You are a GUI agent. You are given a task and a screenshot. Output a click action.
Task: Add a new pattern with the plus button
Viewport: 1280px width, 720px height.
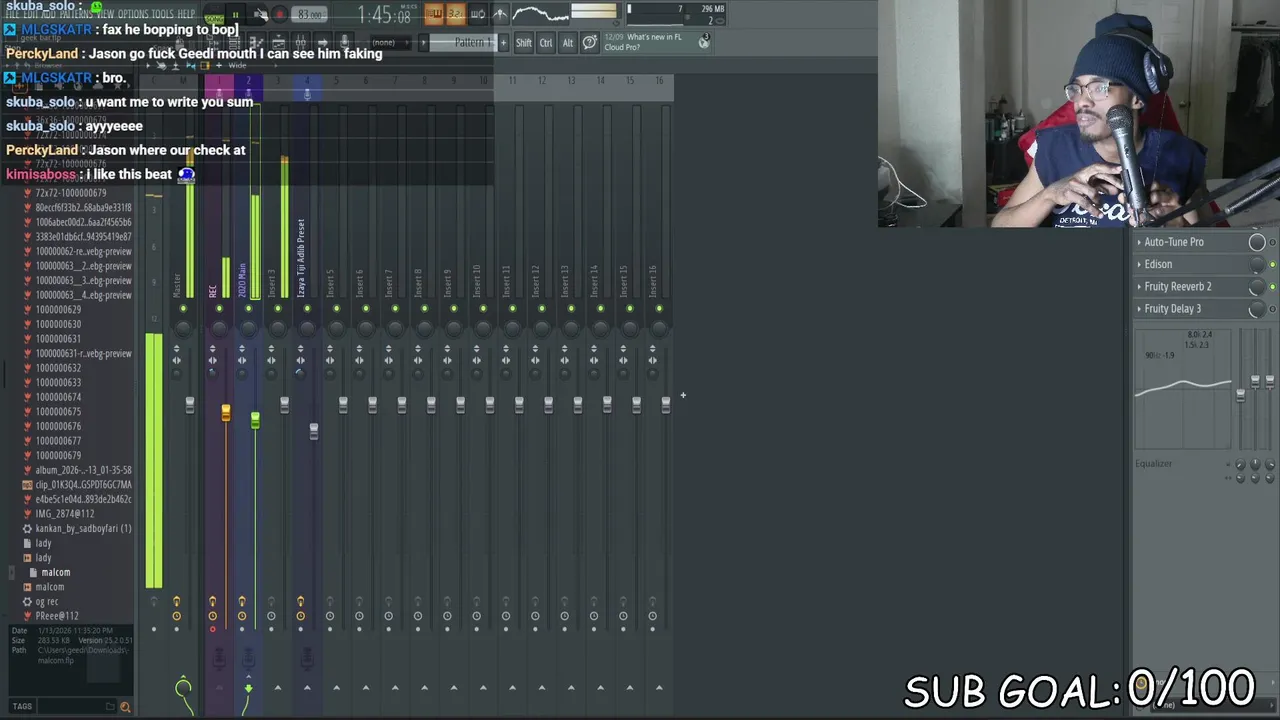503,42
